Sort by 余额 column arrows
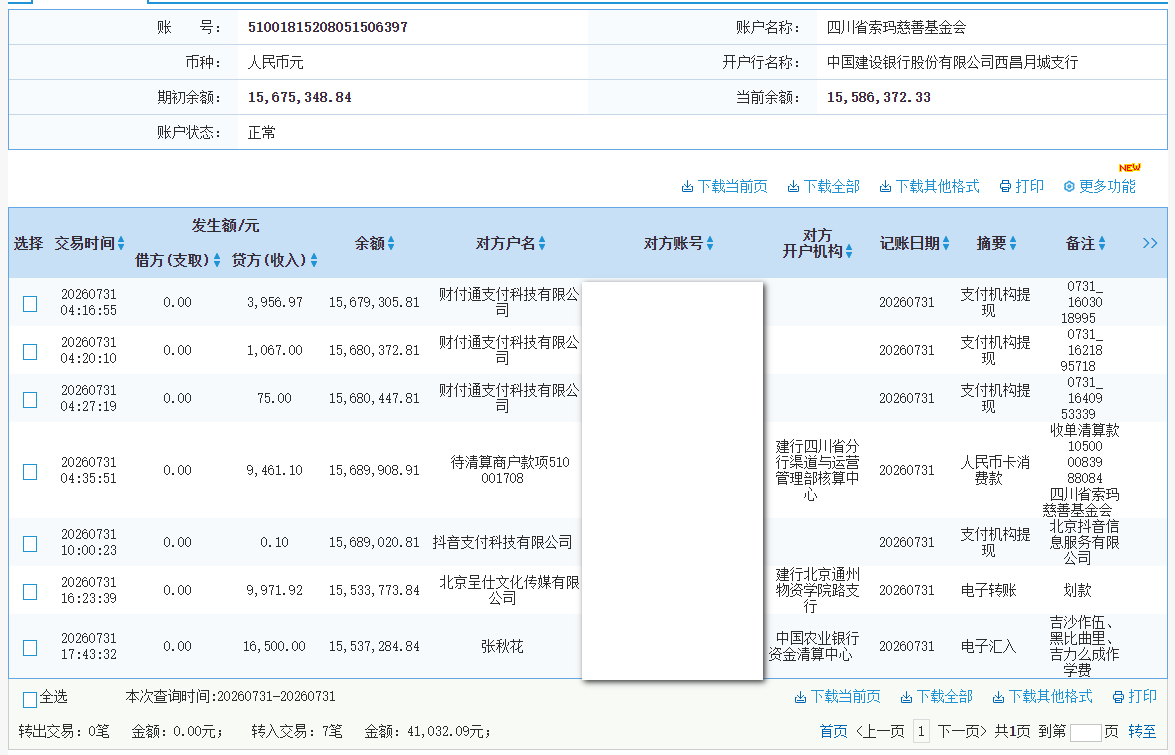The height and width of the screenshot is (755, 1175). 391,243
